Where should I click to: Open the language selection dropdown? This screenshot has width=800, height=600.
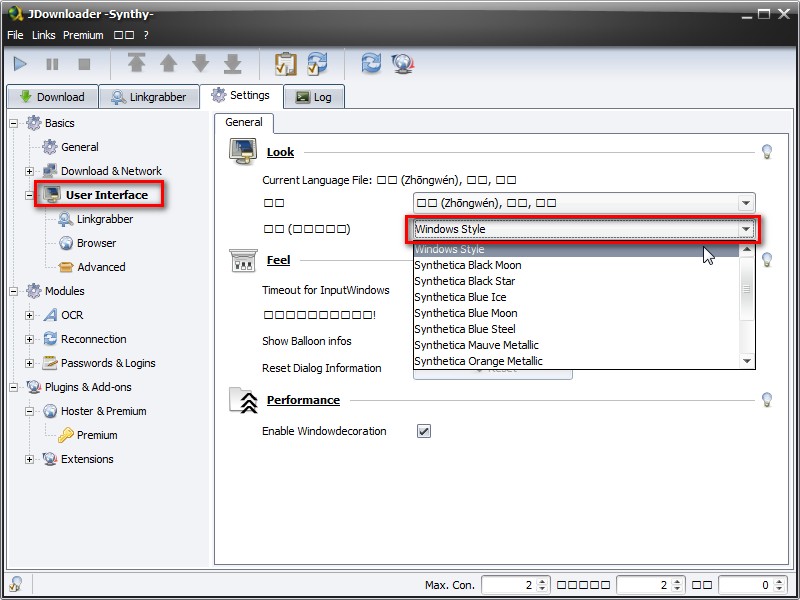(585, 203)
